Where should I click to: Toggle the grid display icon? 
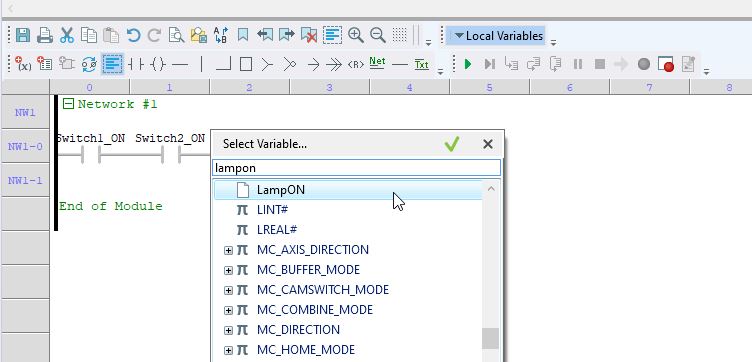[x=400, y=35]
